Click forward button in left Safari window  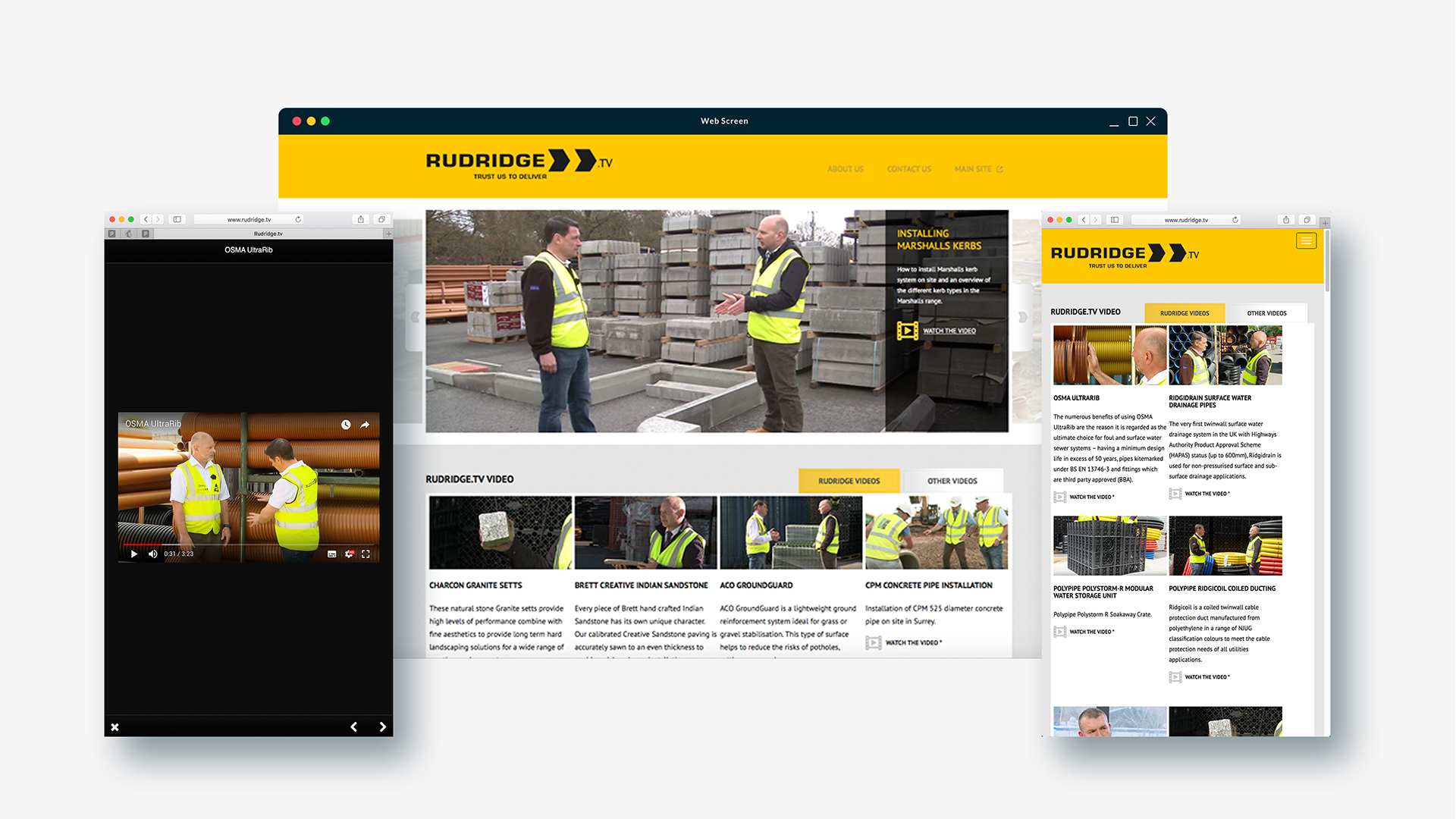[158, 219]
